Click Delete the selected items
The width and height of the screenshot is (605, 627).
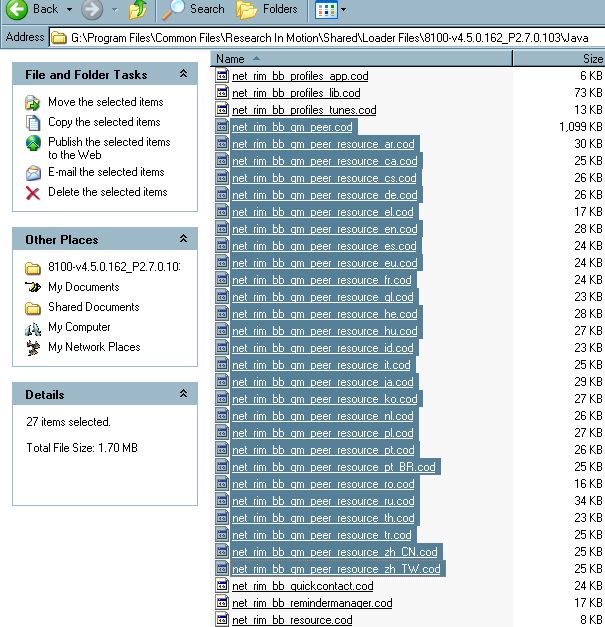pos(108,192)
